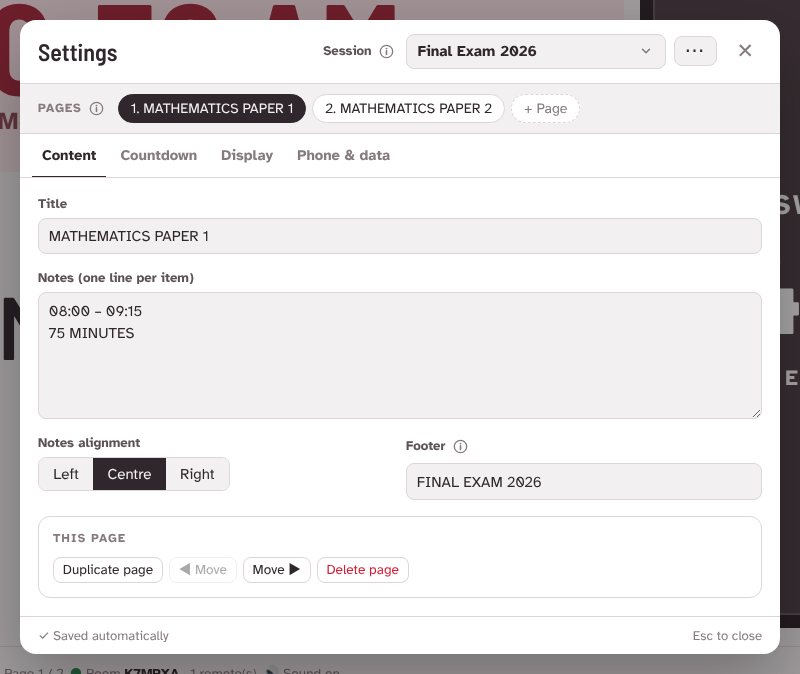Screen dimensions: 800x674
Task: Set notes alignment to Centre
Action: (129, 474)
